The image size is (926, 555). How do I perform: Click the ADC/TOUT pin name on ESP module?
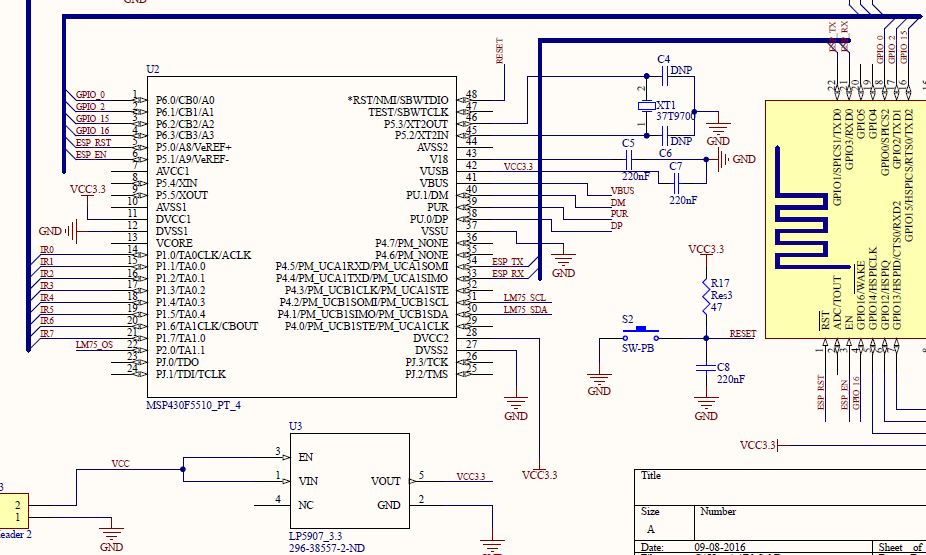coord(837,302)
